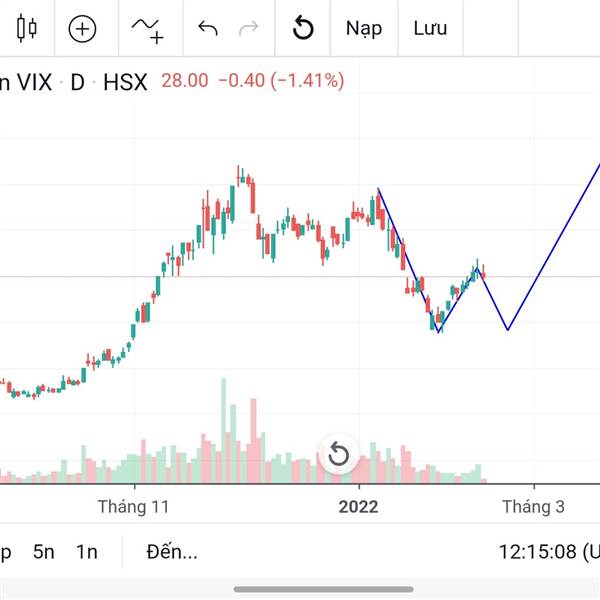Open the indicators menu icon
Viewport: 600px width, 600px height.
coord(148,30)
